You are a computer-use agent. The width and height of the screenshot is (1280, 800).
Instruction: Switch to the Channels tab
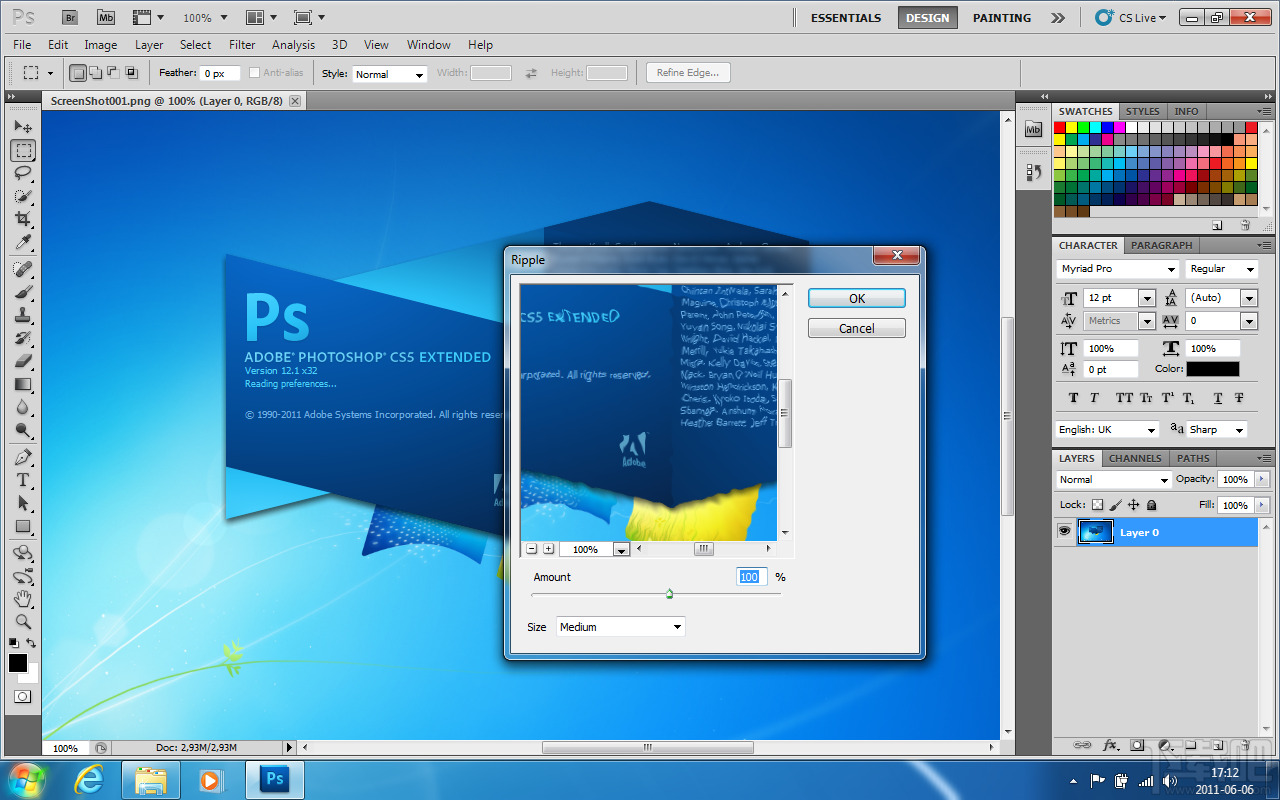pos(1135,458)
